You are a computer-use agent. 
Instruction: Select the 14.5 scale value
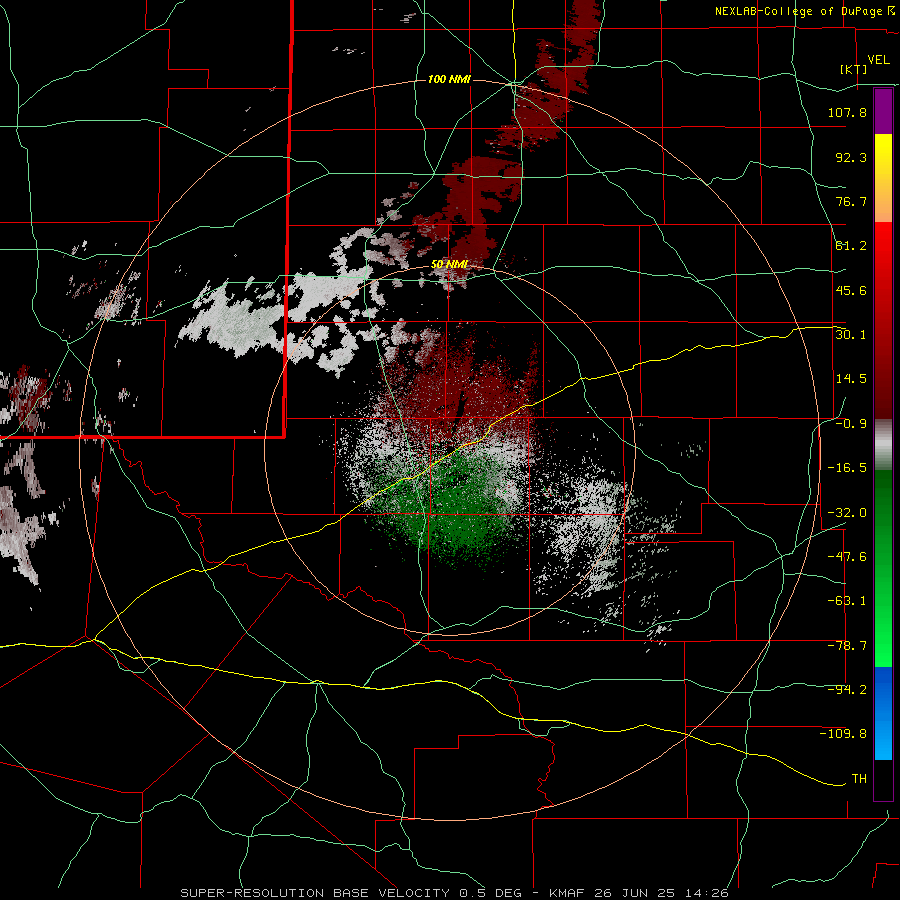(x=851, y=379)
